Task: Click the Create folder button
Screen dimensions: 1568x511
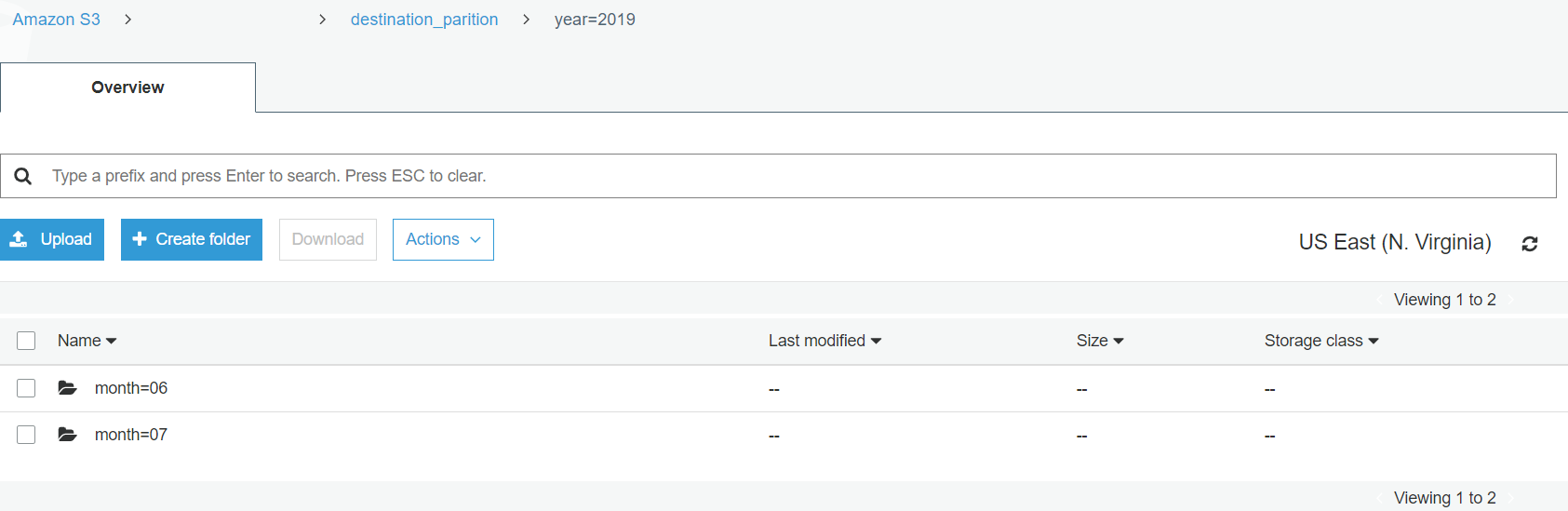Action: (x=192, y=239)
